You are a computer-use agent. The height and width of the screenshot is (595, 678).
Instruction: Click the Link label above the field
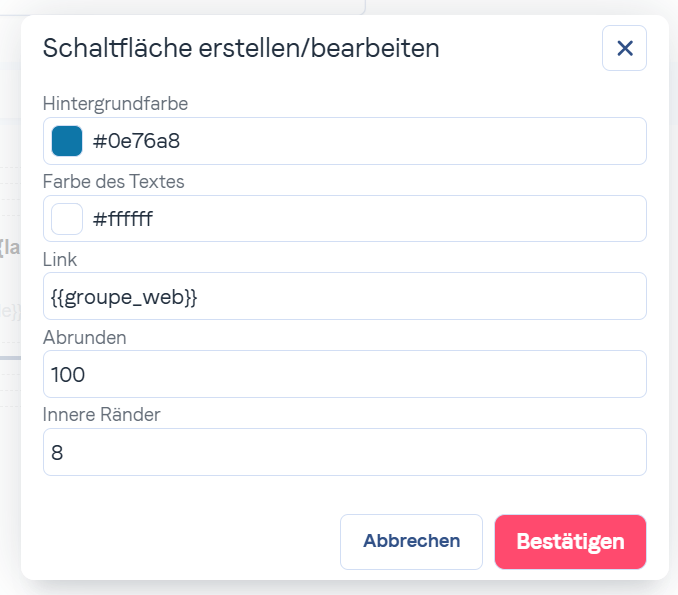tap(60, 259)
